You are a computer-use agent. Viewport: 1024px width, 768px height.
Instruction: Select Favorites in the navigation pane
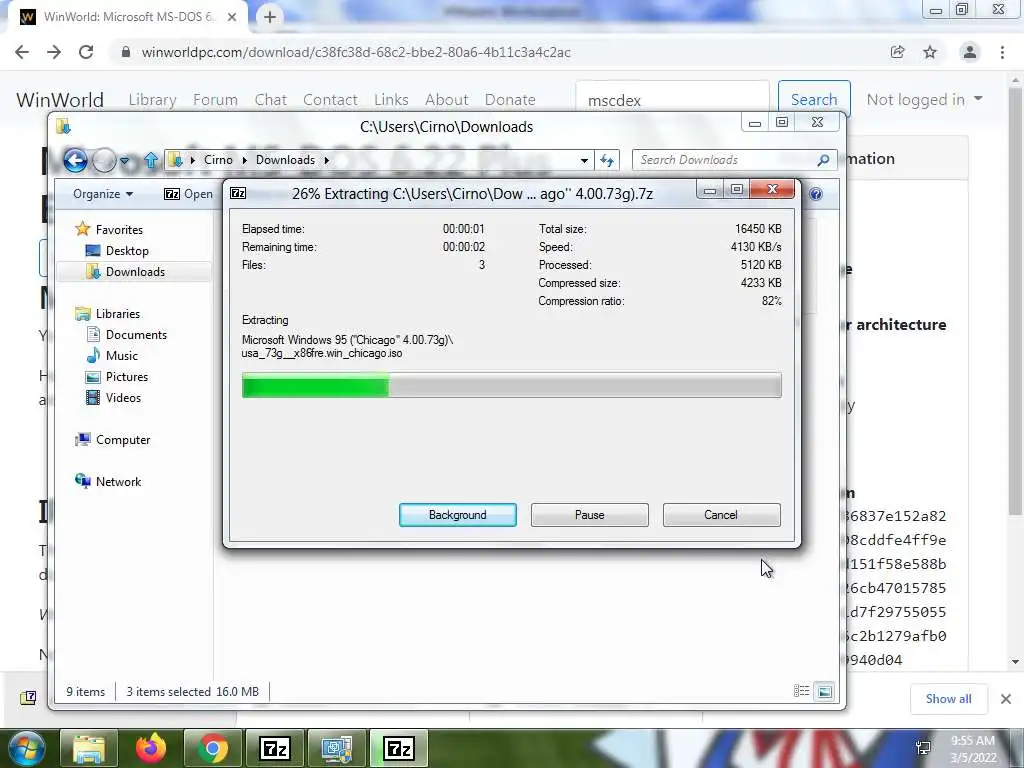(119, 229)
